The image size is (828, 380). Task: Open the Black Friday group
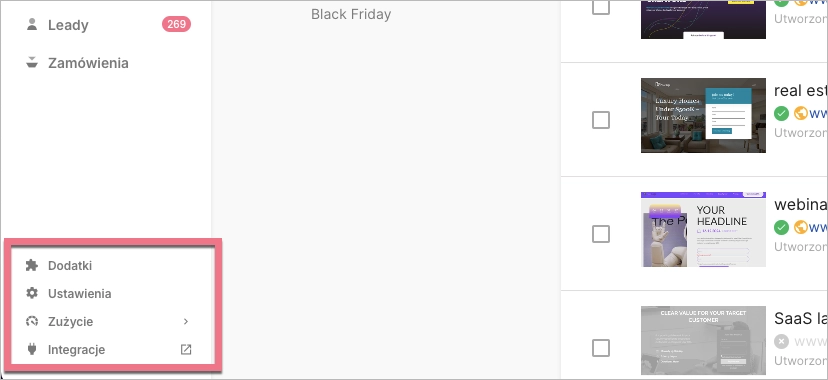pyautogui.click(x=351, y=14)
